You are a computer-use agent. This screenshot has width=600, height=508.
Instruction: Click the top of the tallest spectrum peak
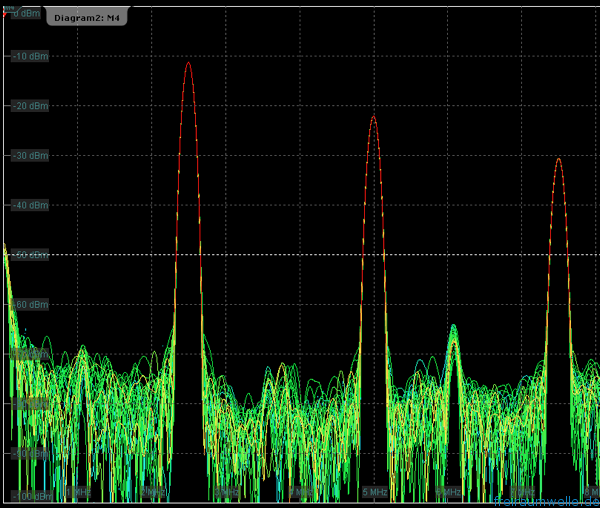click(188, 63)
